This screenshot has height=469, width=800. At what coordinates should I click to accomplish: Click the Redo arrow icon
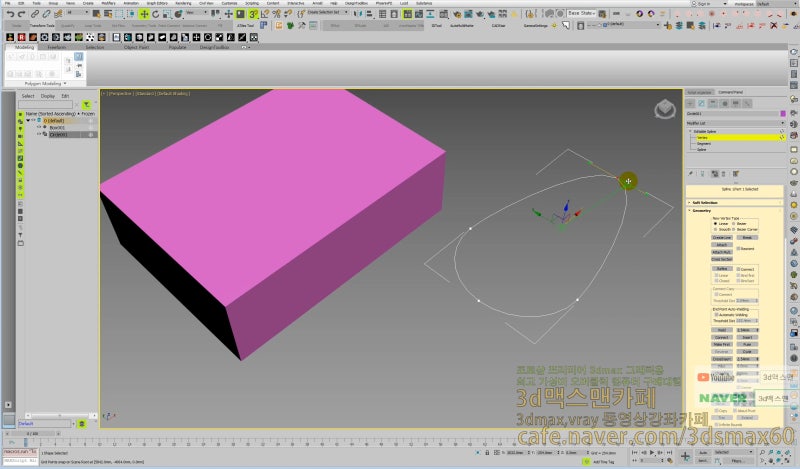21,14
